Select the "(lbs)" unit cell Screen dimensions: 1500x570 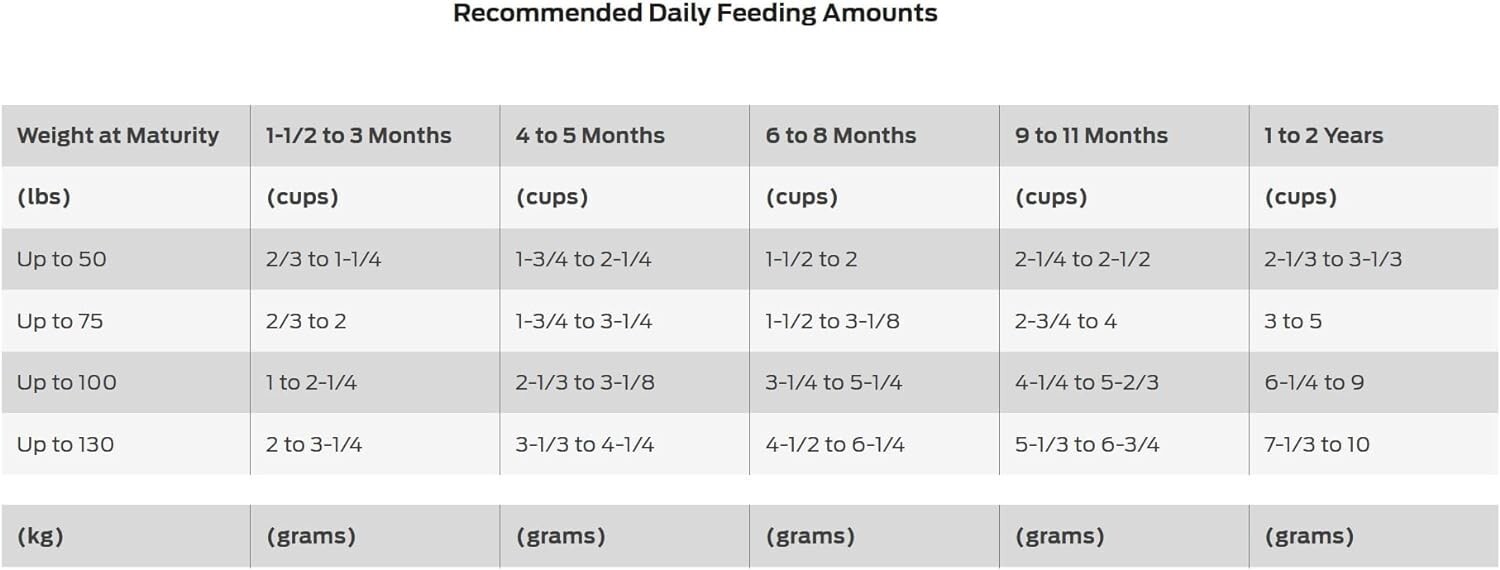pos(44,197)
